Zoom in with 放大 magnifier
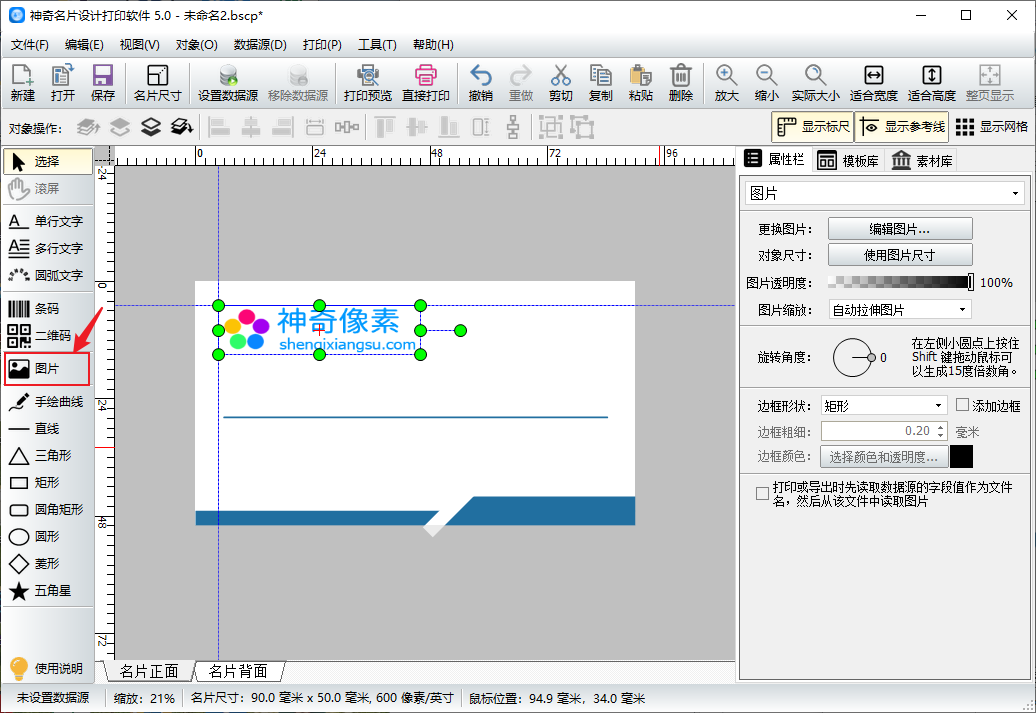The height and width of the screenshot is (713, 1036). tap(726, 83)
